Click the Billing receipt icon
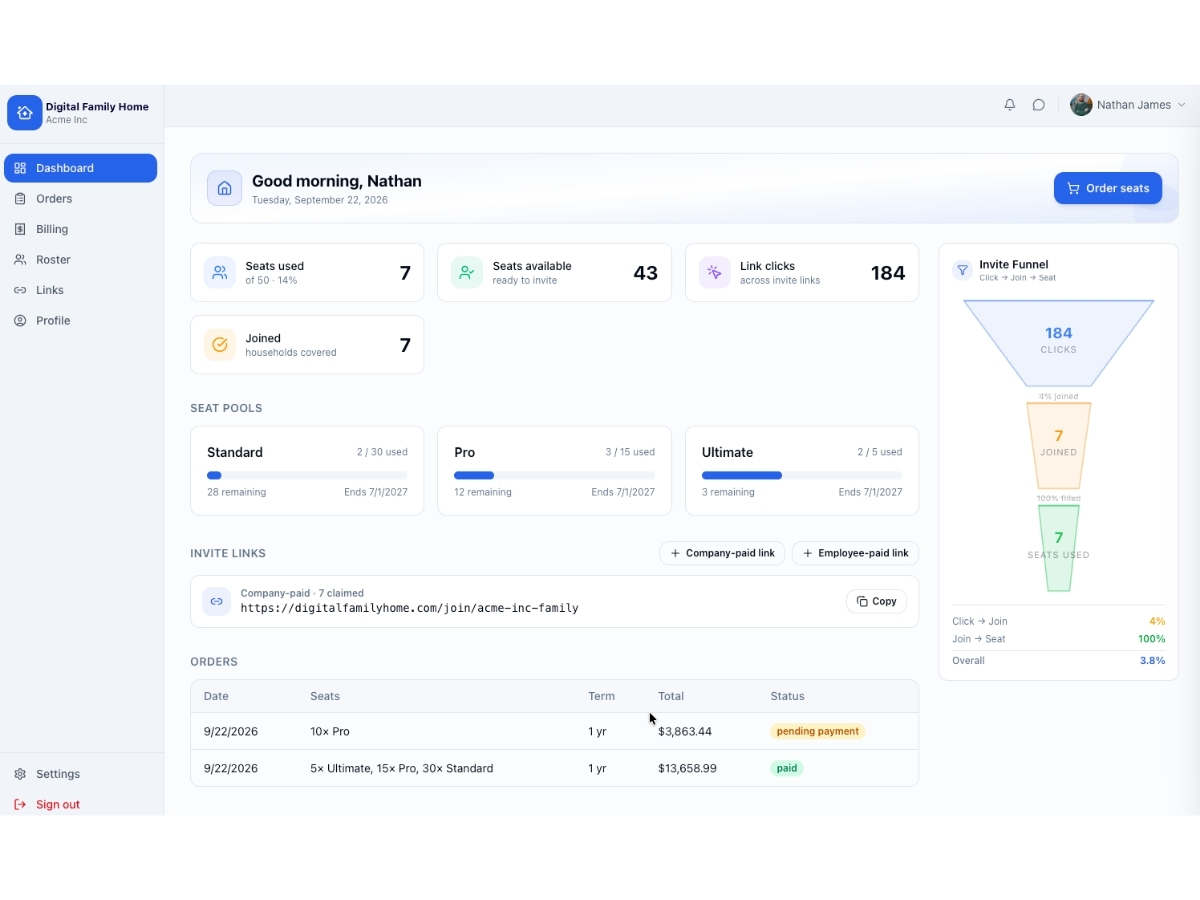The height and width of the screenshot is (900, 1200). coord(20,229)
